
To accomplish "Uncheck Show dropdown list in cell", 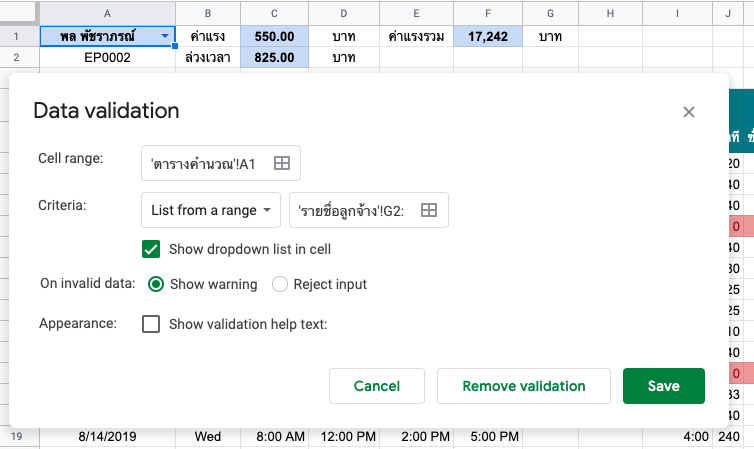I will (x=151, y=249).
